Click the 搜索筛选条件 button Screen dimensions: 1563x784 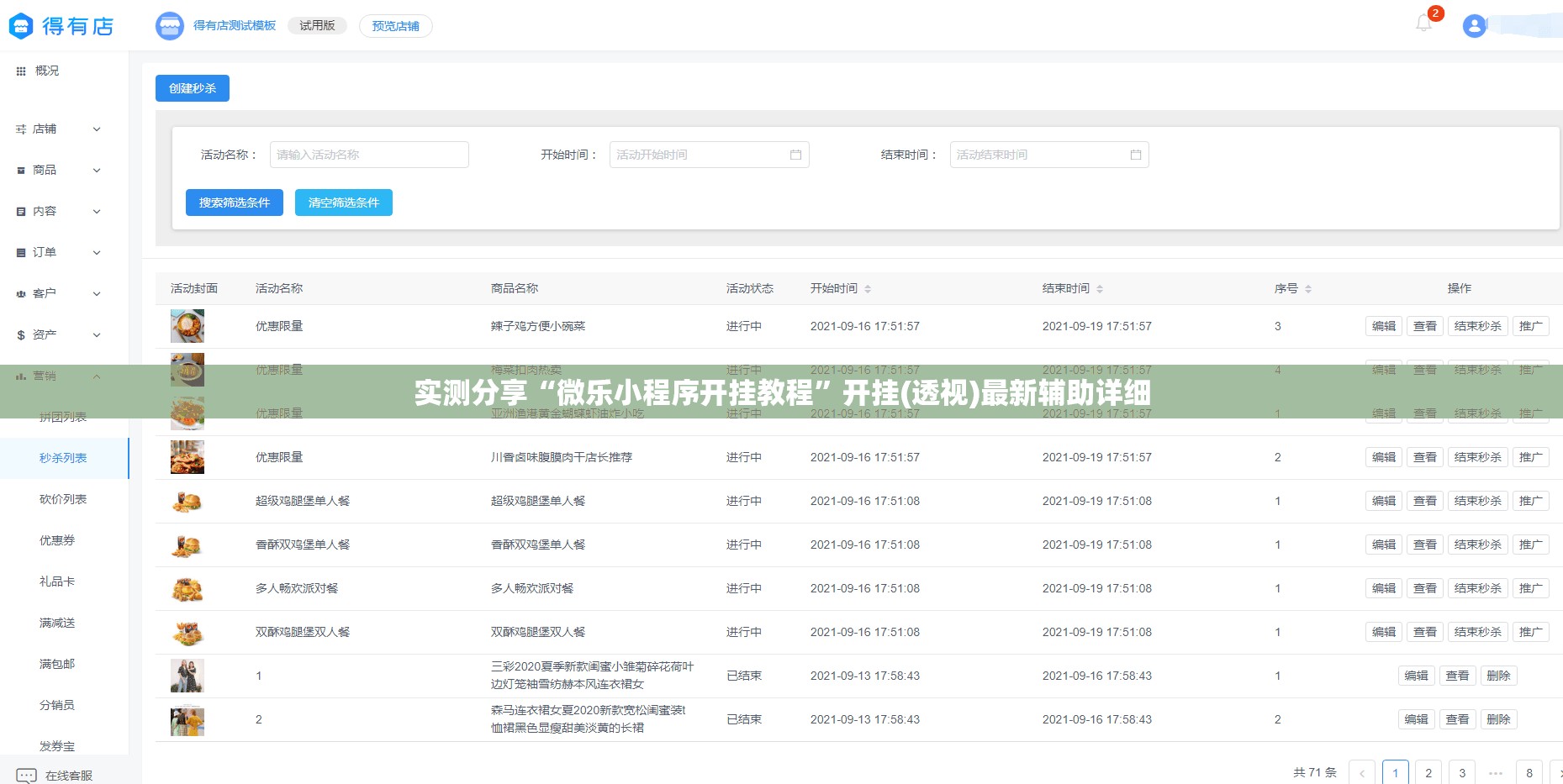(235, 203)
